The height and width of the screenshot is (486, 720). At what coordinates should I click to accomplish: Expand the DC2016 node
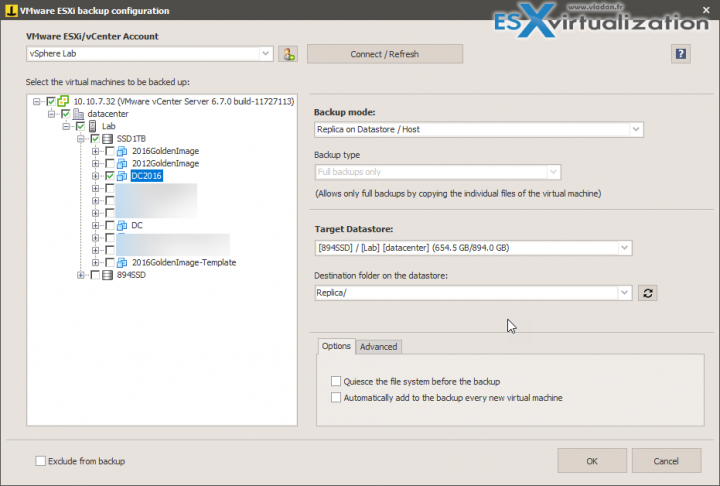pyautogui.click(x=95, y=175)
